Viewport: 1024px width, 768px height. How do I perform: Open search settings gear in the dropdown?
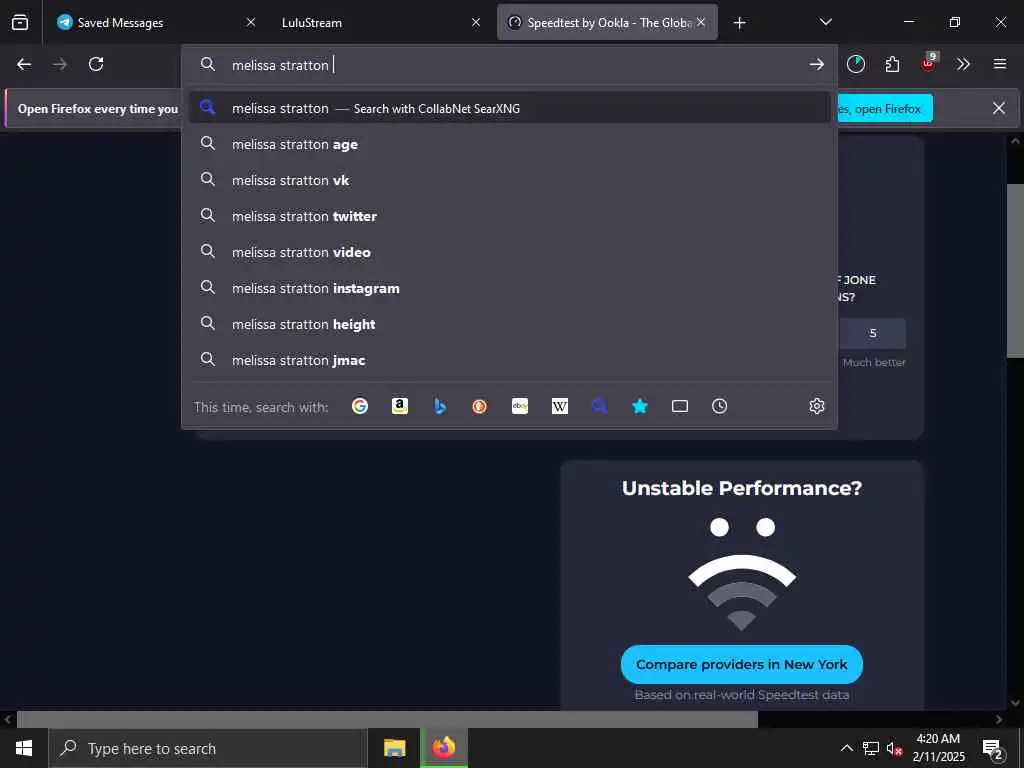pos(816,406)
